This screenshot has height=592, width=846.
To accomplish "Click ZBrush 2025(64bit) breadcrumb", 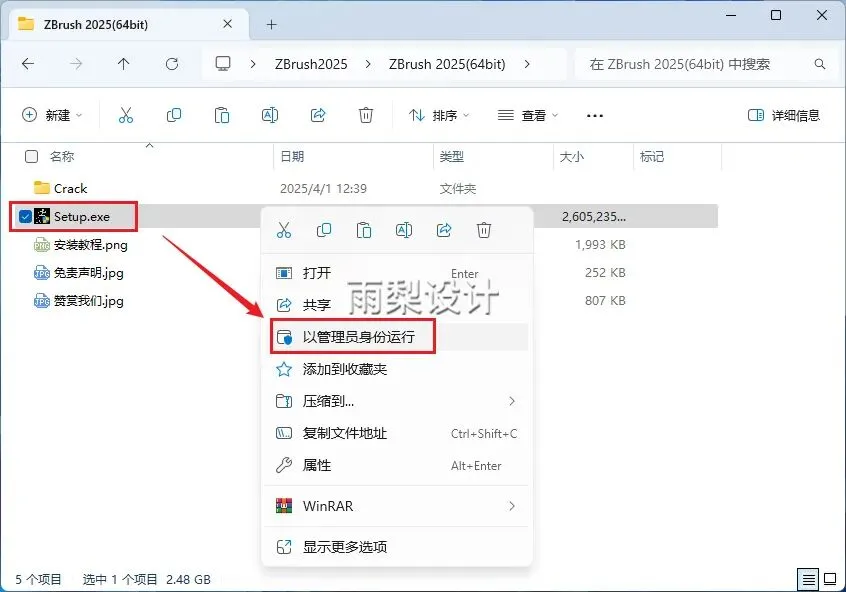I will click(x=447, y=64).
